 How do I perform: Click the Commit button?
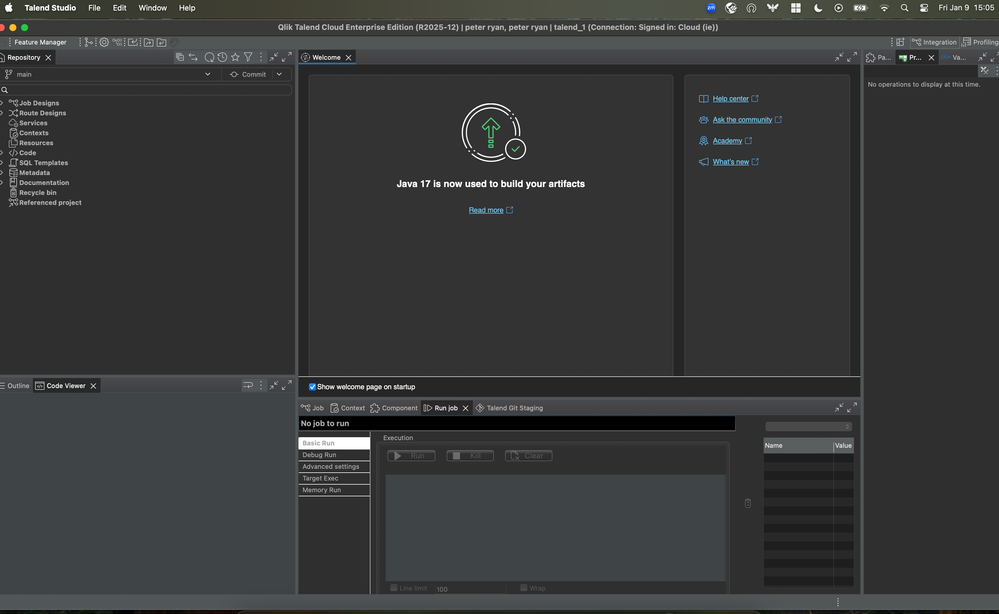(248, 74)
